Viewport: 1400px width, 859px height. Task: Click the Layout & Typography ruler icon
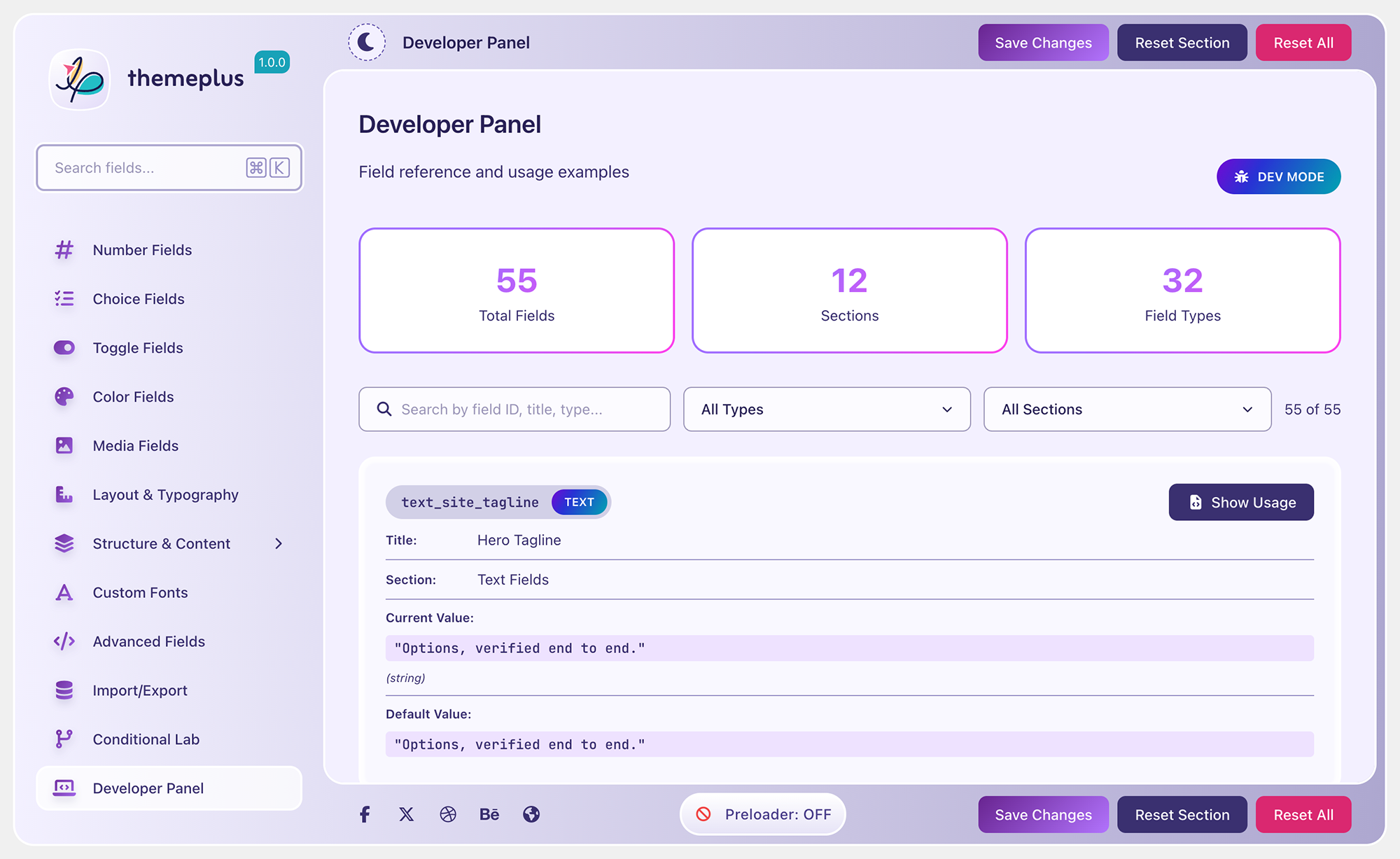[64, 495]
